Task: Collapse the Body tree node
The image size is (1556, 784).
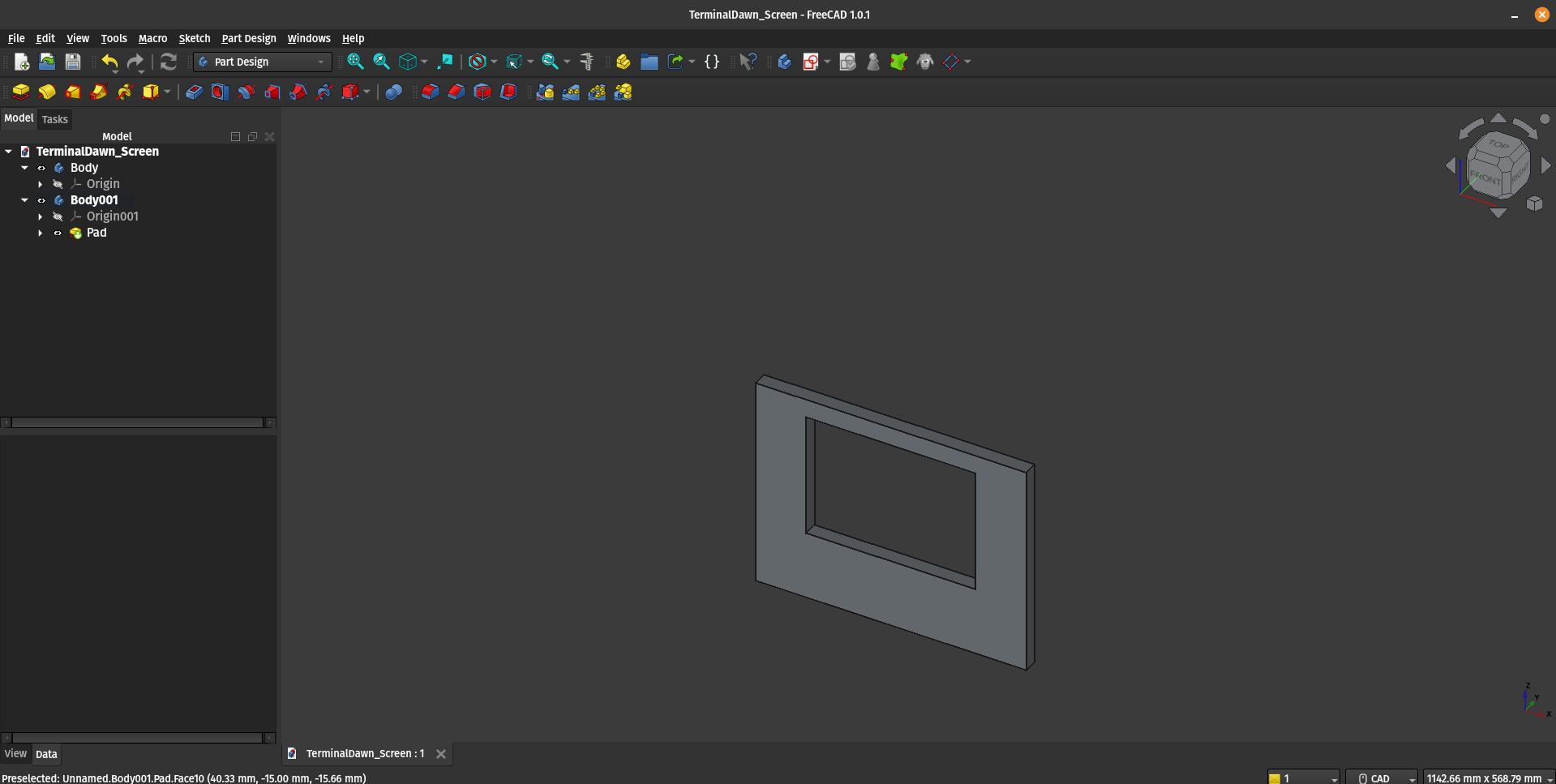Action: pos(25,168)
